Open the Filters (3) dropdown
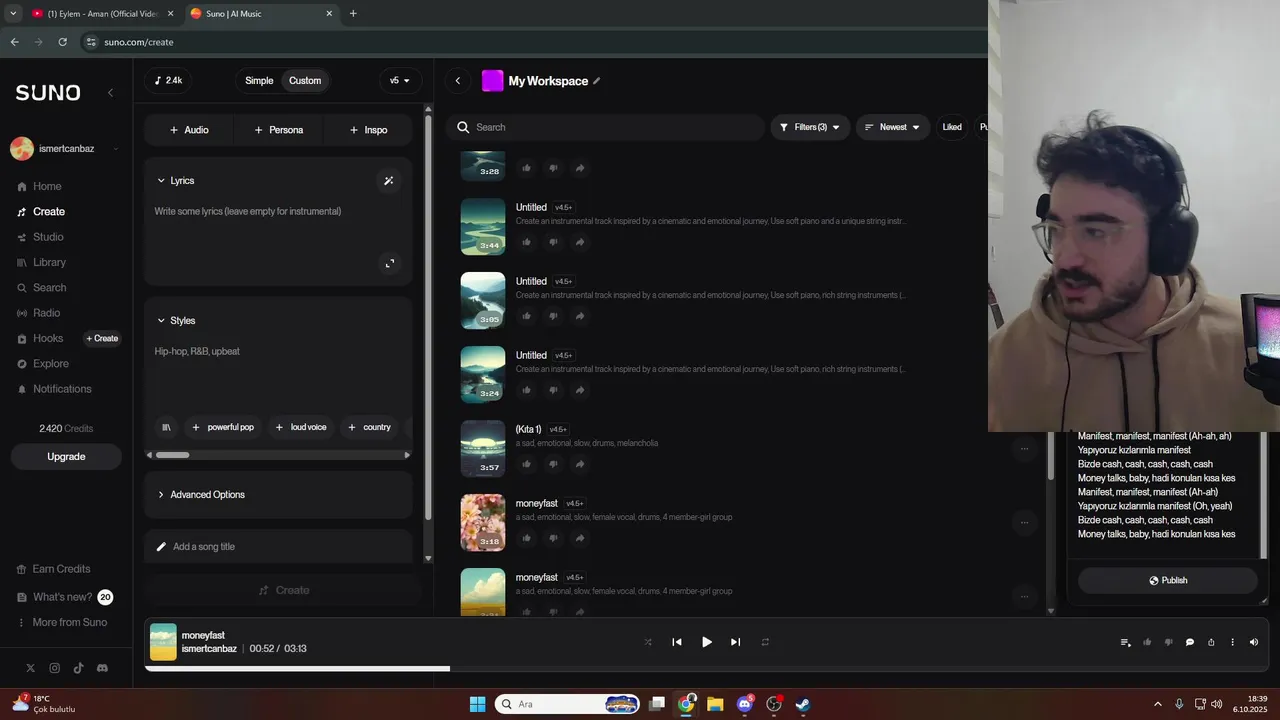This screenshot has width=1280, height=720. pos(810,127)
